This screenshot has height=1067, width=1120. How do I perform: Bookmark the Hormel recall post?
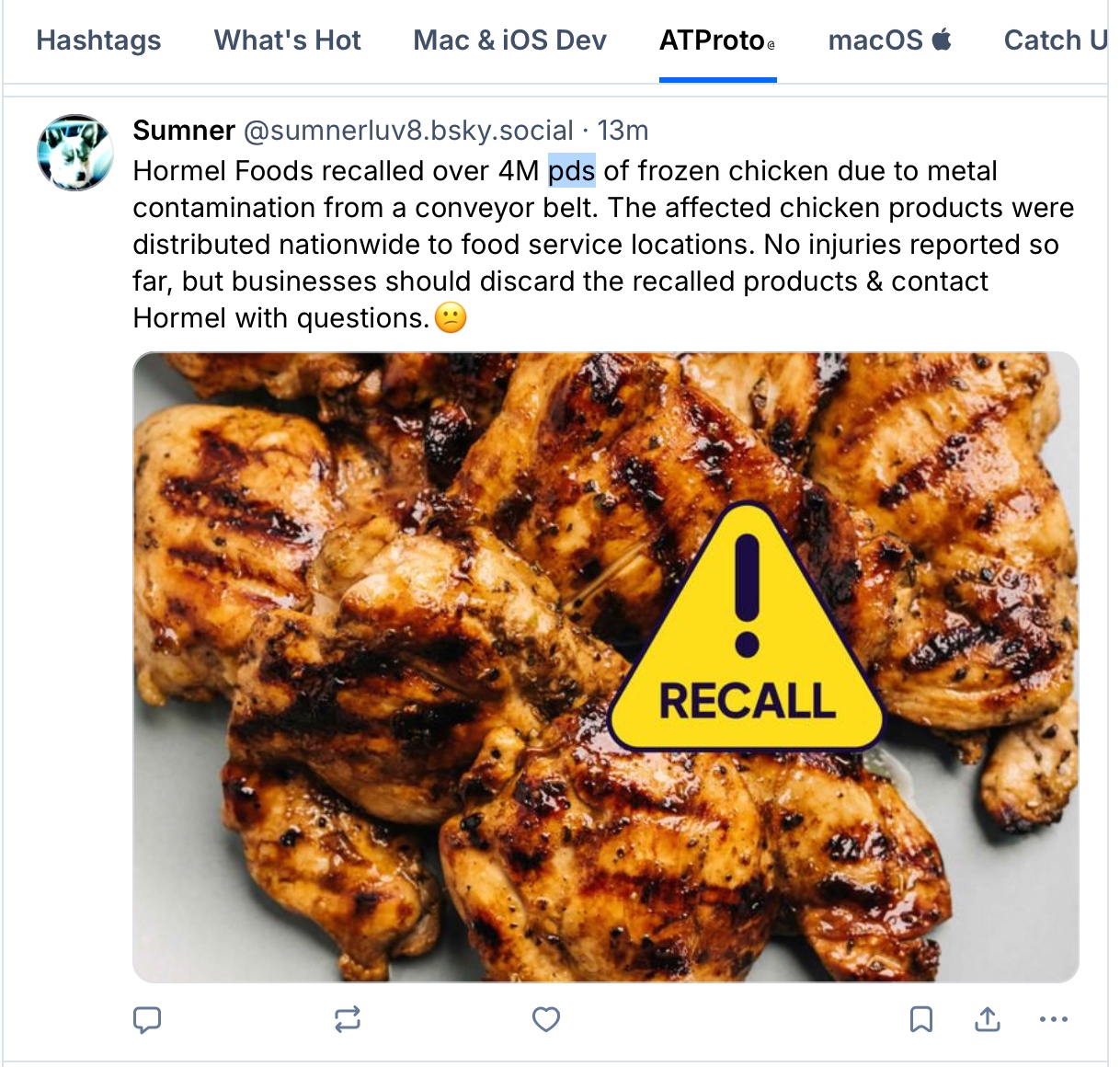click(x=920, y=1019)
